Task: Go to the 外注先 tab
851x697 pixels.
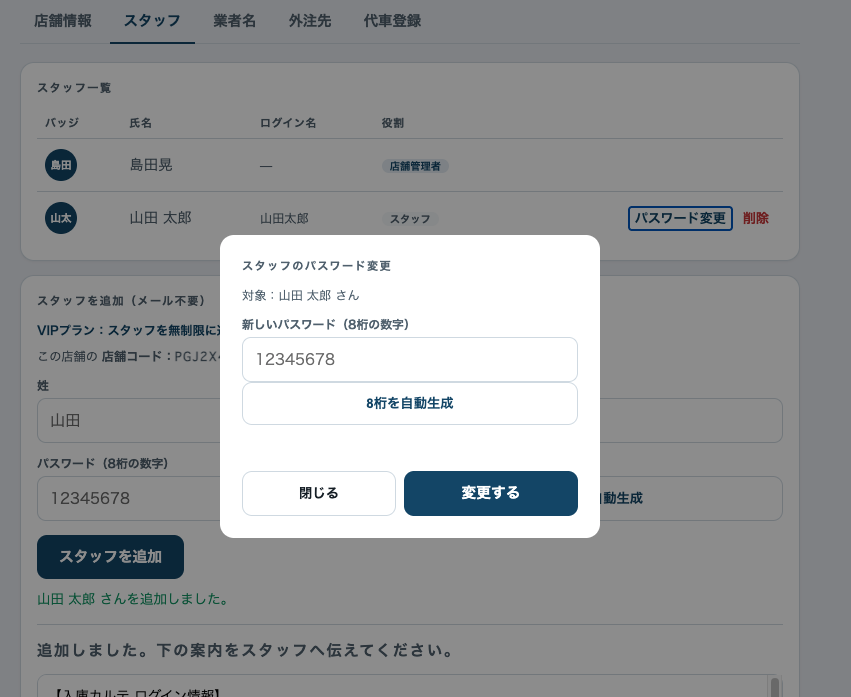Action: (309, 21)
